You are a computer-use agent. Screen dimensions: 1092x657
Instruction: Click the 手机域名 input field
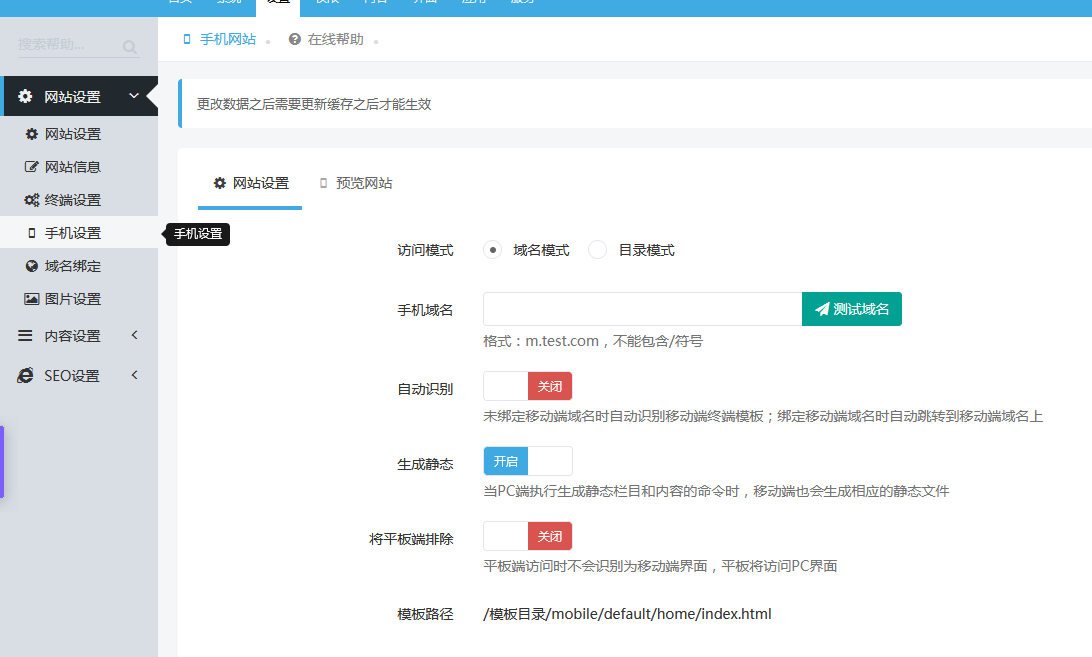642,309
